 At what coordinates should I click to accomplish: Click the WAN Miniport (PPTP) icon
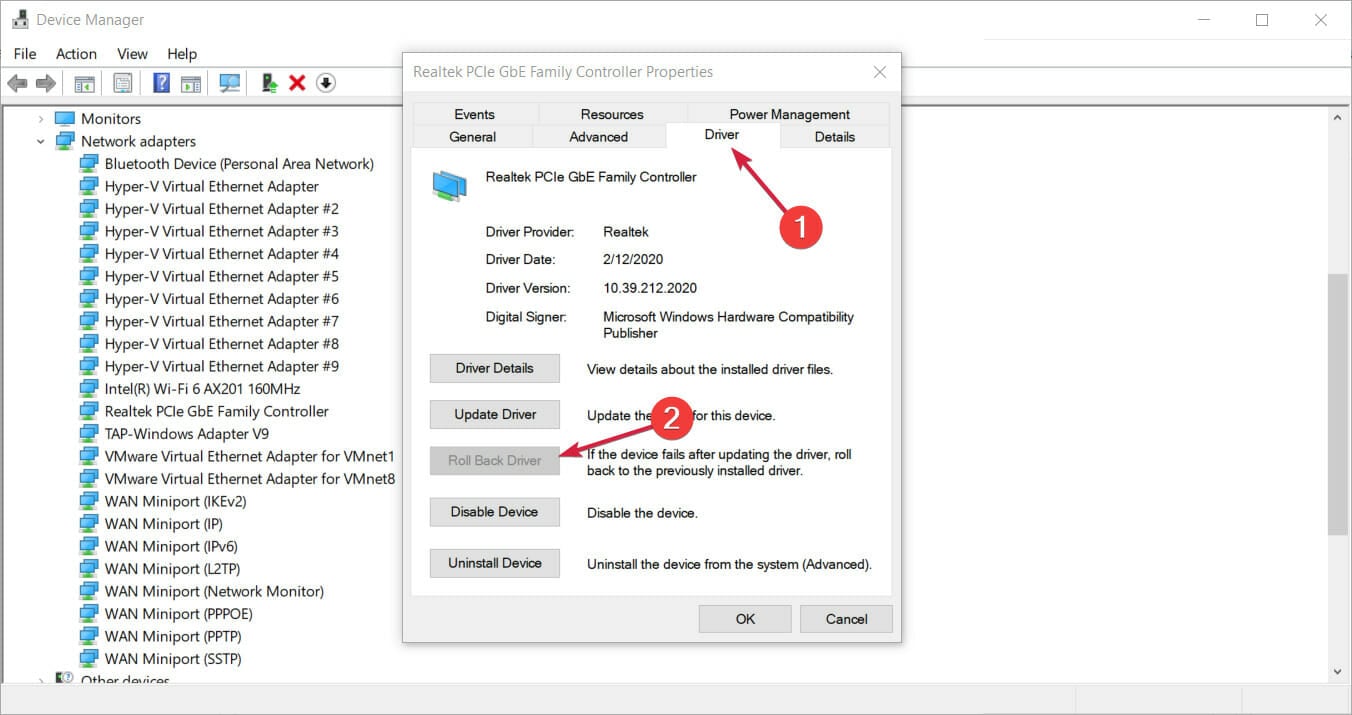click(x=89, y=636)
